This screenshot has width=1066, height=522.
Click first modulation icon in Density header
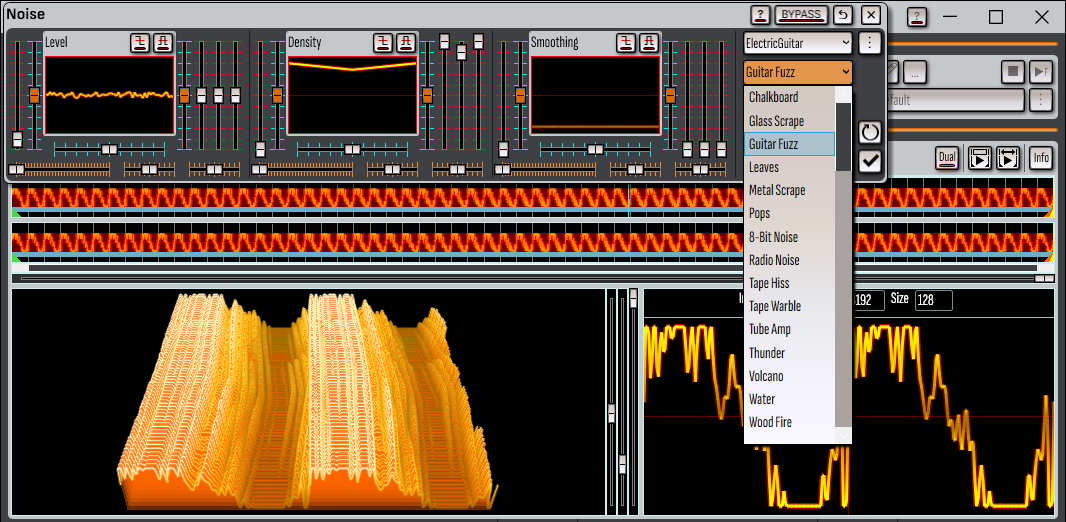pos(383,42)
